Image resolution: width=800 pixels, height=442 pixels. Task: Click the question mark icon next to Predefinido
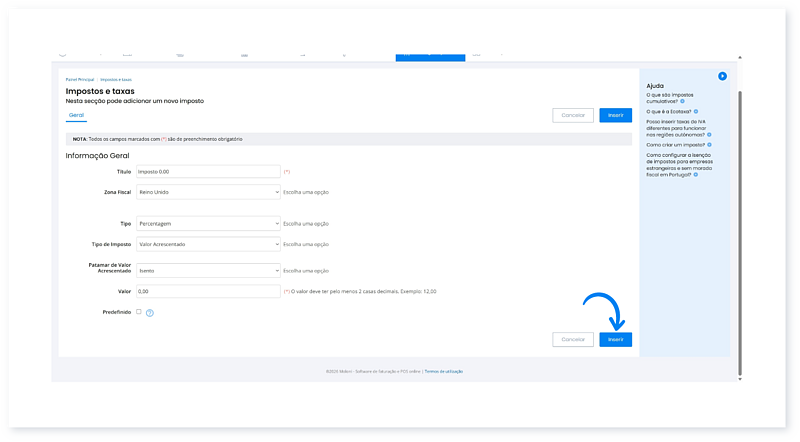coord(149,312)
